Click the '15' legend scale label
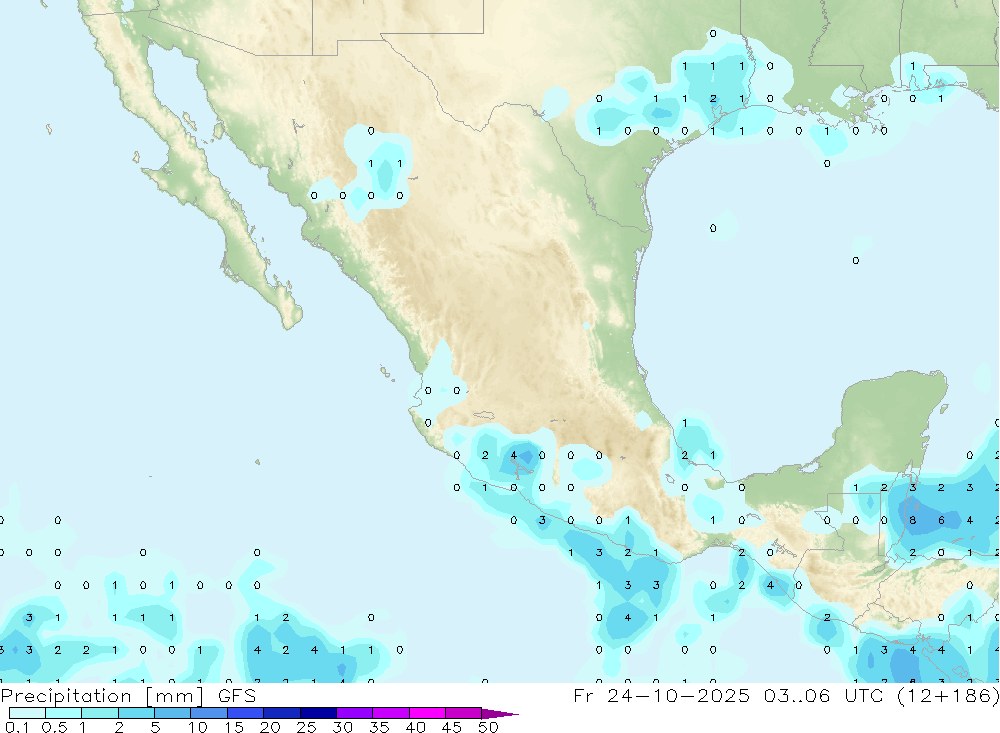Image resolution: width=1000 pixels, height=733 pixels. click(x=233, y=727)
